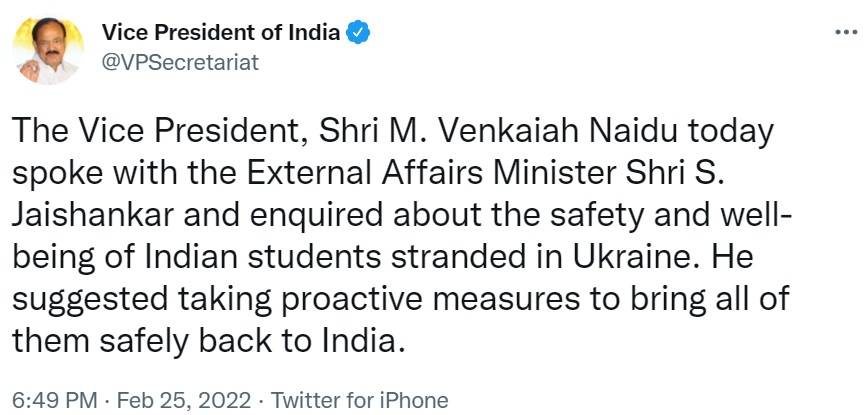
Task: Click the @VPSecretariat handle
Action: pos(180,62)
